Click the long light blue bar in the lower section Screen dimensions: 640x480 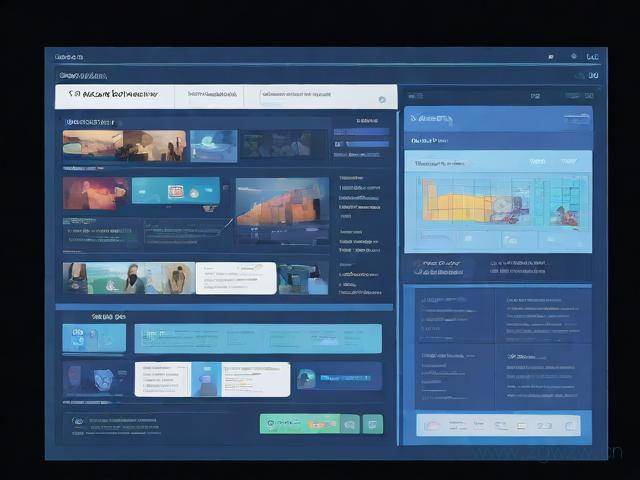pos(258,338)
